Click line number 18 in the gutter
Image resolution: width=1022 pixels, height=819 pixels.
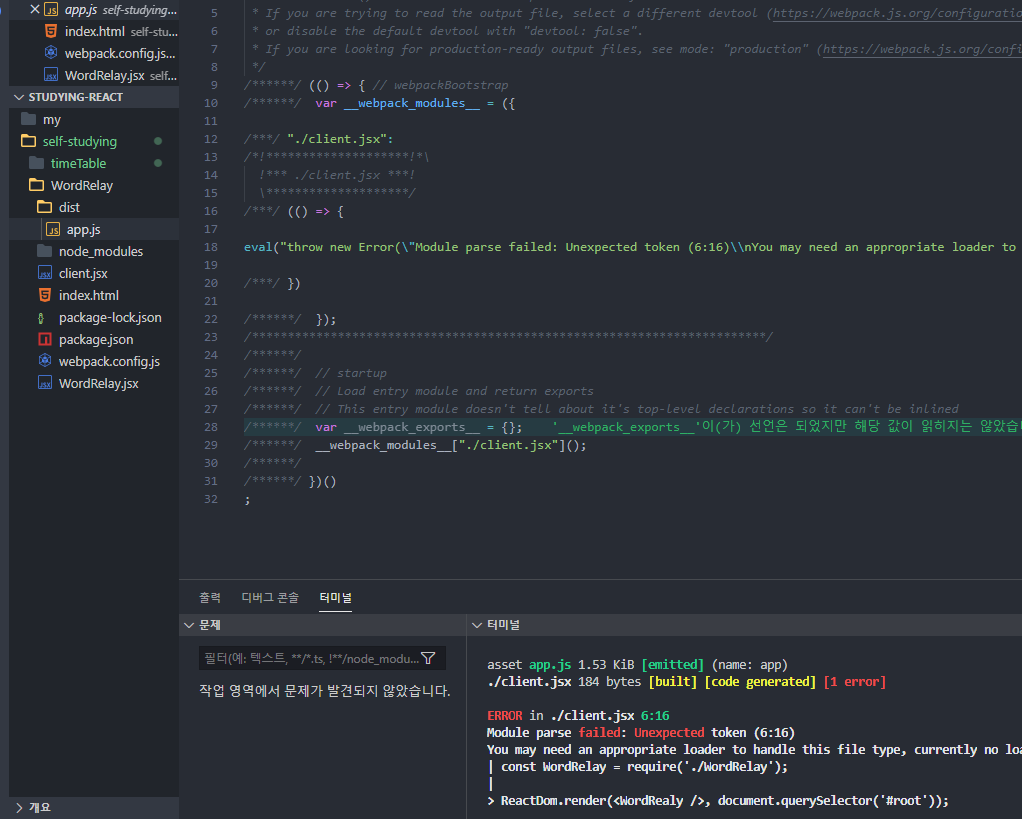211,247
